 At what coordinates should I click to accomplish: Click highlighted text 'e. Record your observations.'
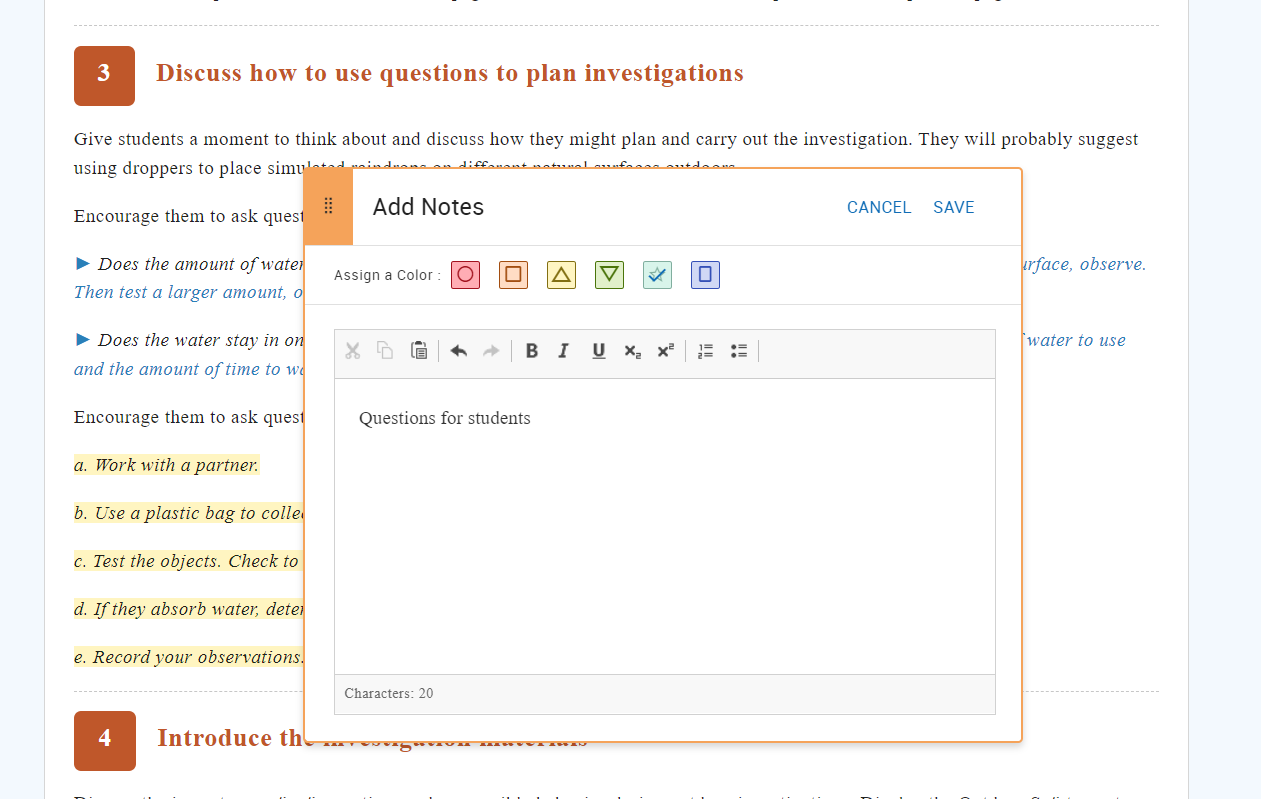[x=189, y=657]
